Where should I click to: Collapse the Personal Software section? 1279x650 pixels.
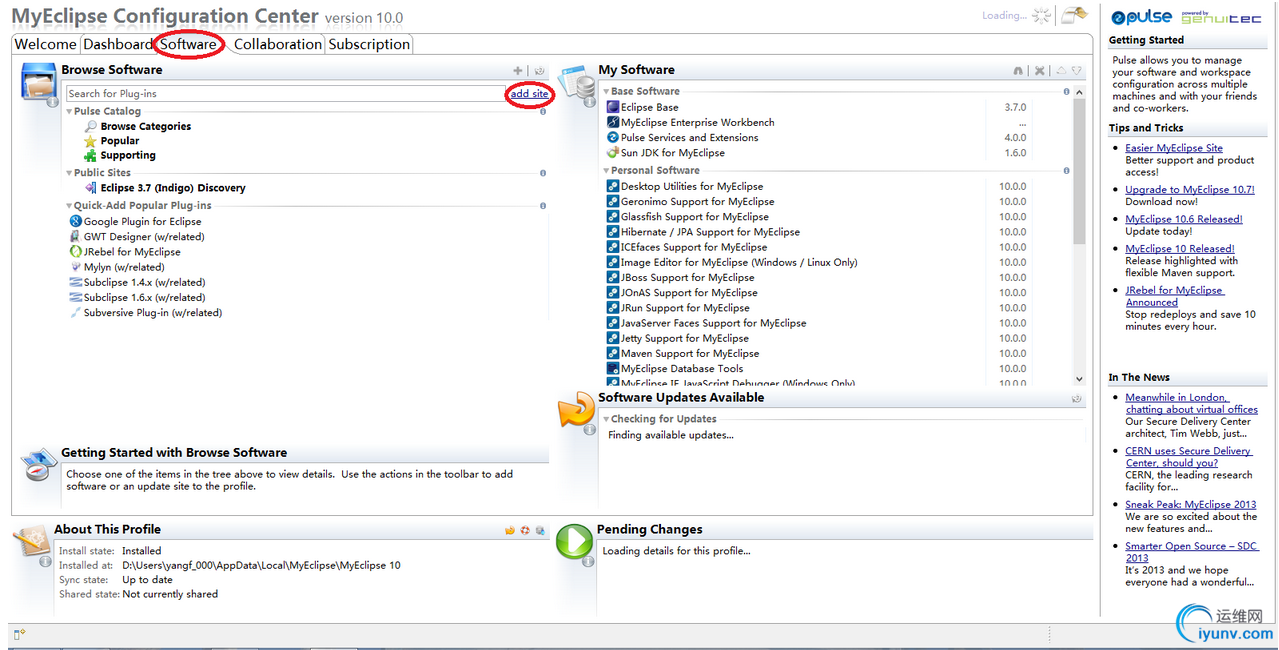[607, 171]
